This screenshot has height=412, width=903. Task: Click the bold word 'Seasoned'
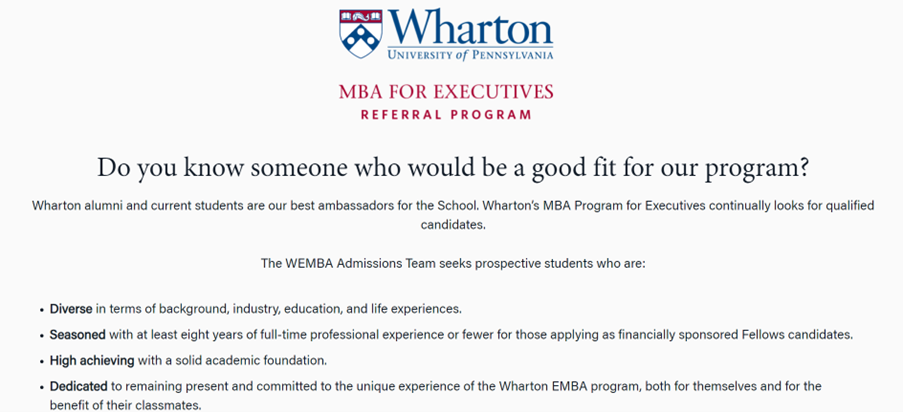(77, 334)
